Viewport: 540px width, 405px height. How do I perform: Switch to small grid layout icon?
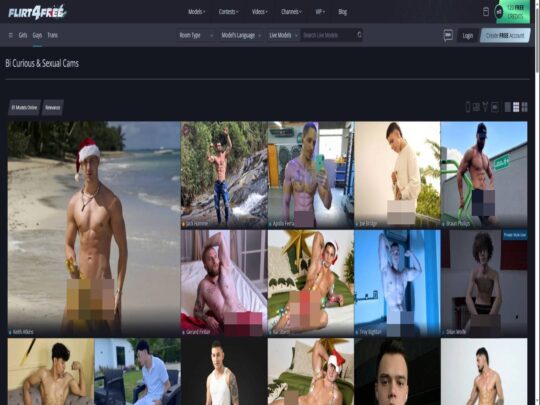[525, 107]
